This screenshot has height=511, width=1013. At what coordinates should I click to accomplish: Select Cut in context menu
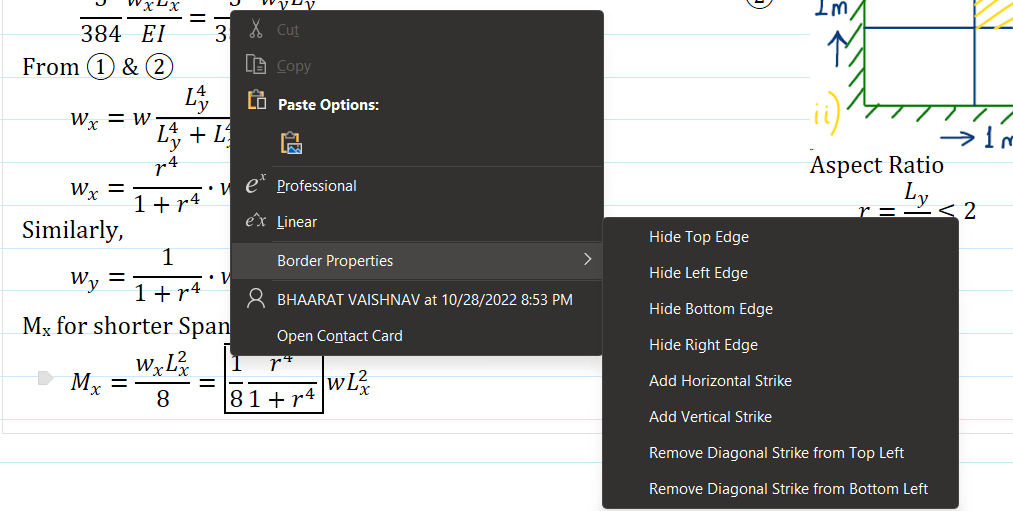[417, 30]
